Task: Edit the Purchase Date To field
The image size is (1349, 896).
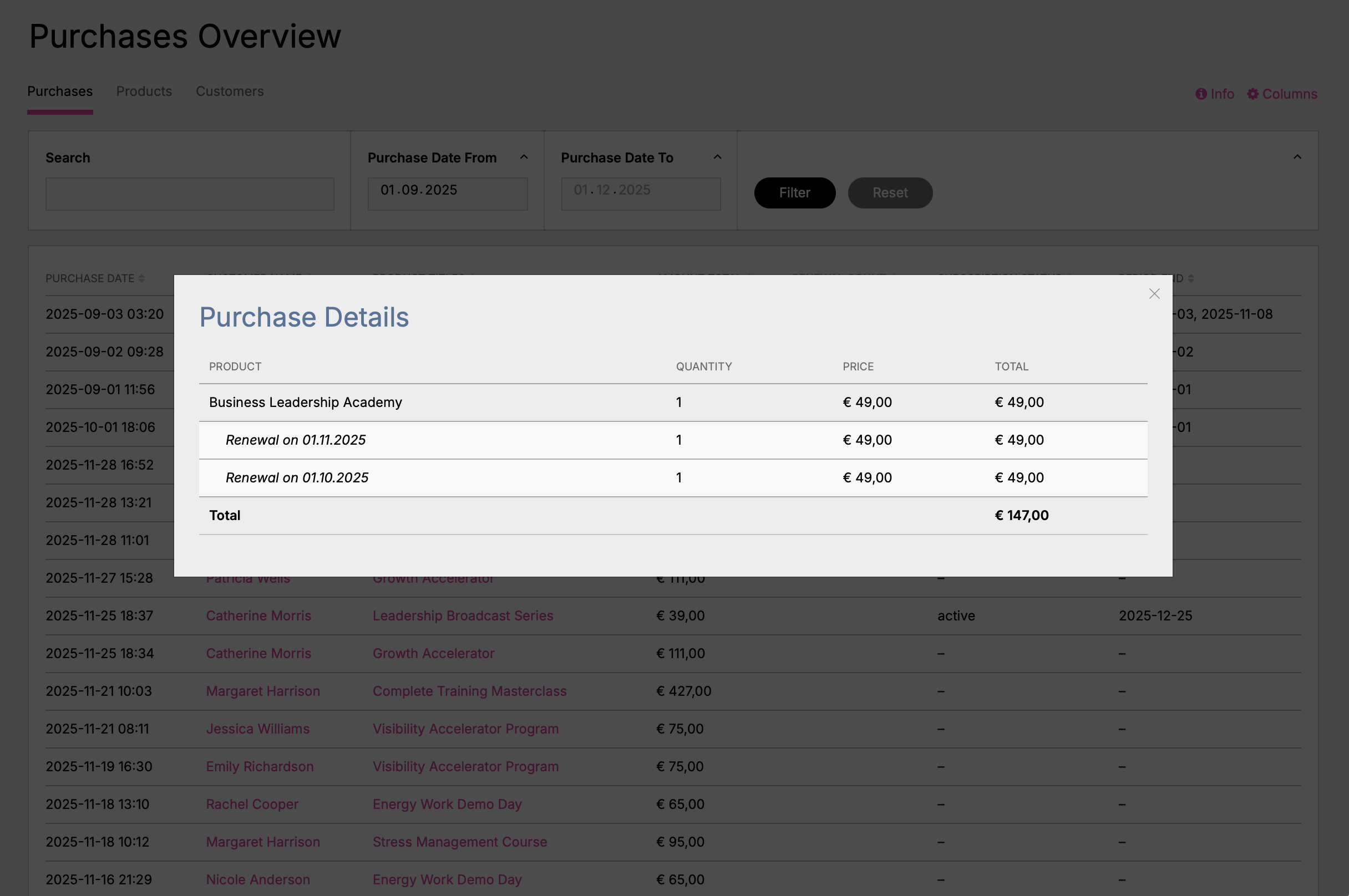Action: [x=640, y=194]
